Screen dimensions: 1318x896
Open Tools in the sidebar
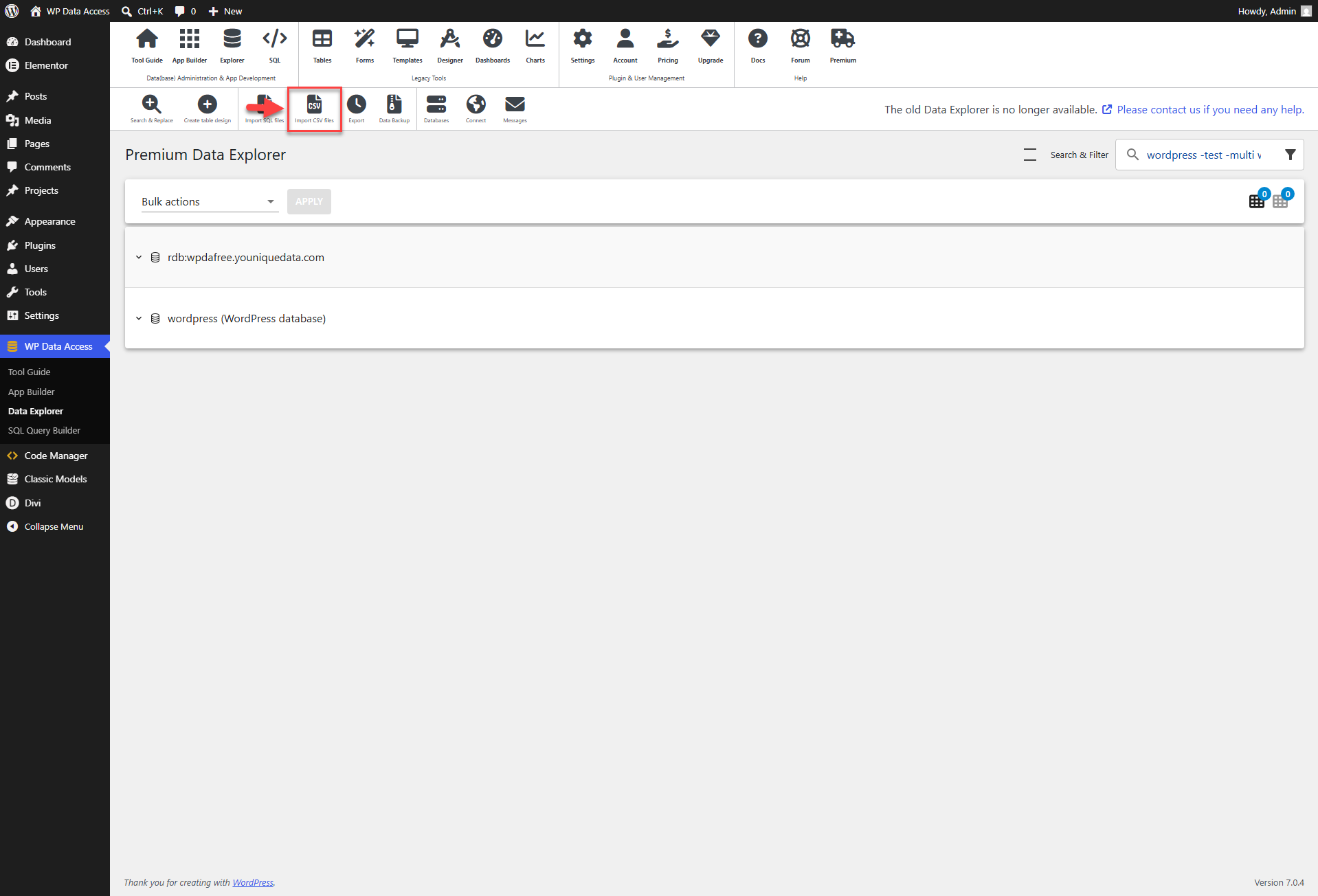click(55, 292)
